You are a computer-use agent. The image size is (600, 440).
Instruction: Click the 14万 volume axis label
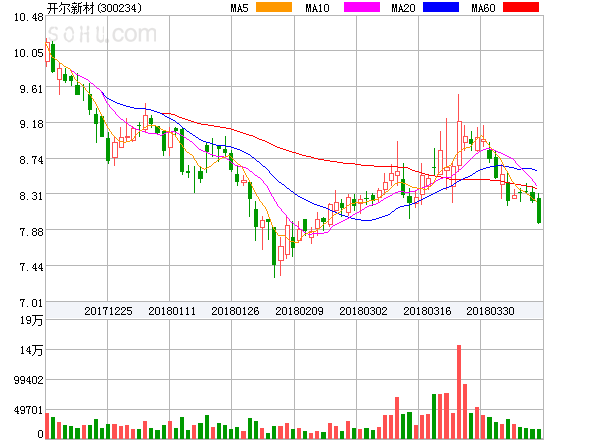(x=31, y=350)
